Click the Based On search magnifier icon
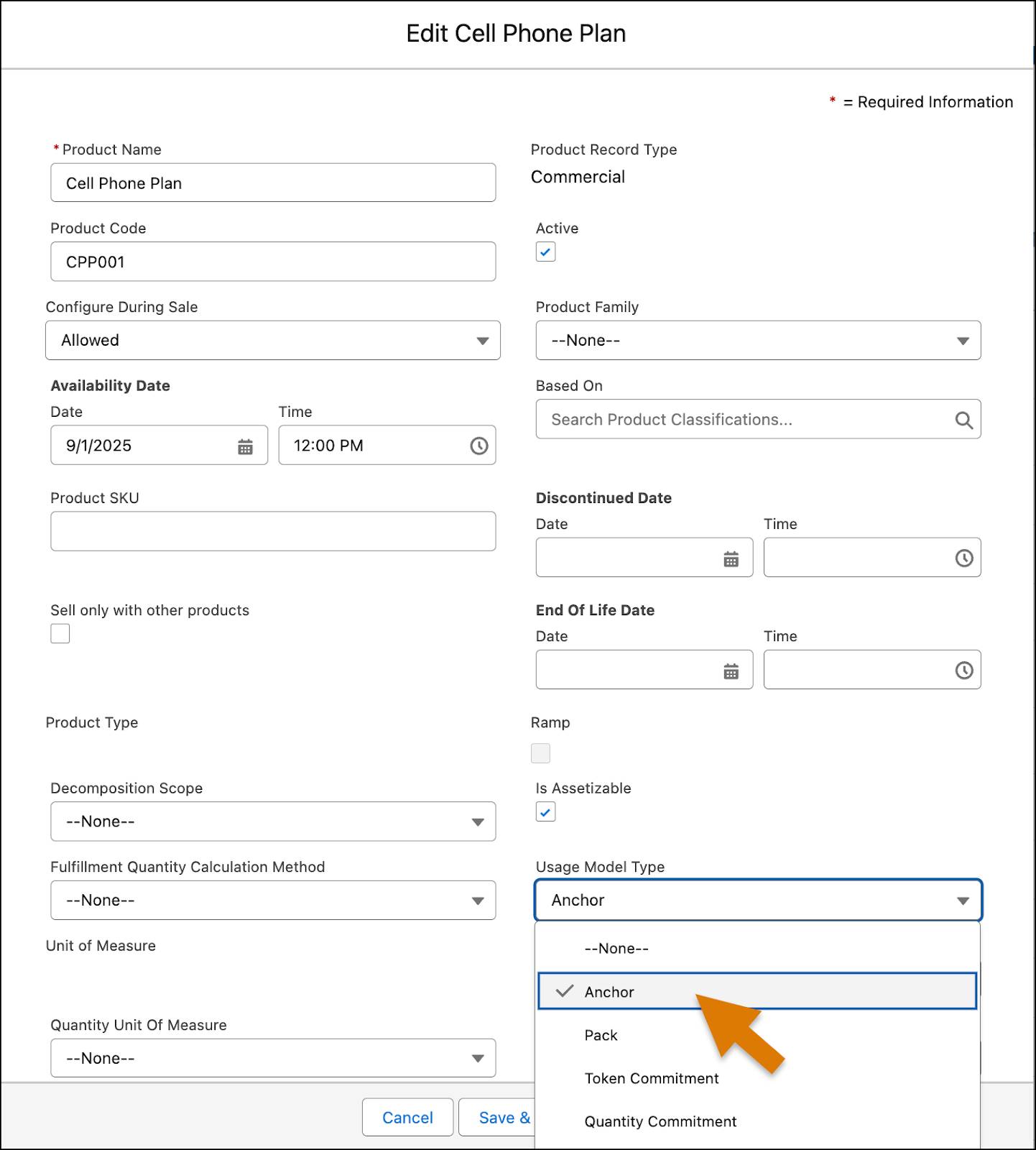Viewport: 1036px width, 1150px height. [x=963, y=420]
